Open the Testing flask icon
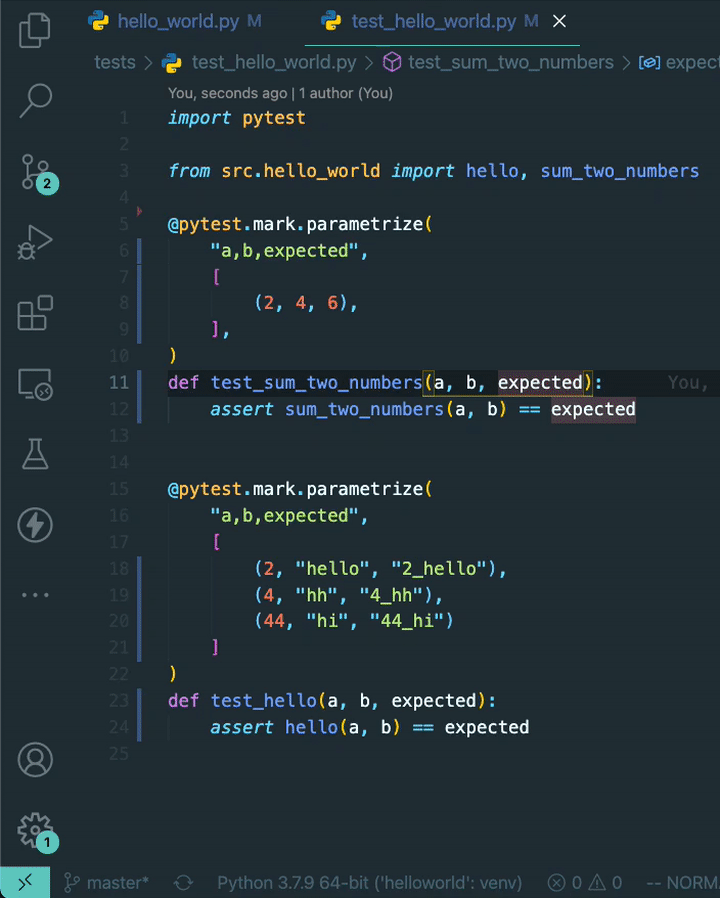The width and height of the screenshot is (720, 898). pos(35,454)
